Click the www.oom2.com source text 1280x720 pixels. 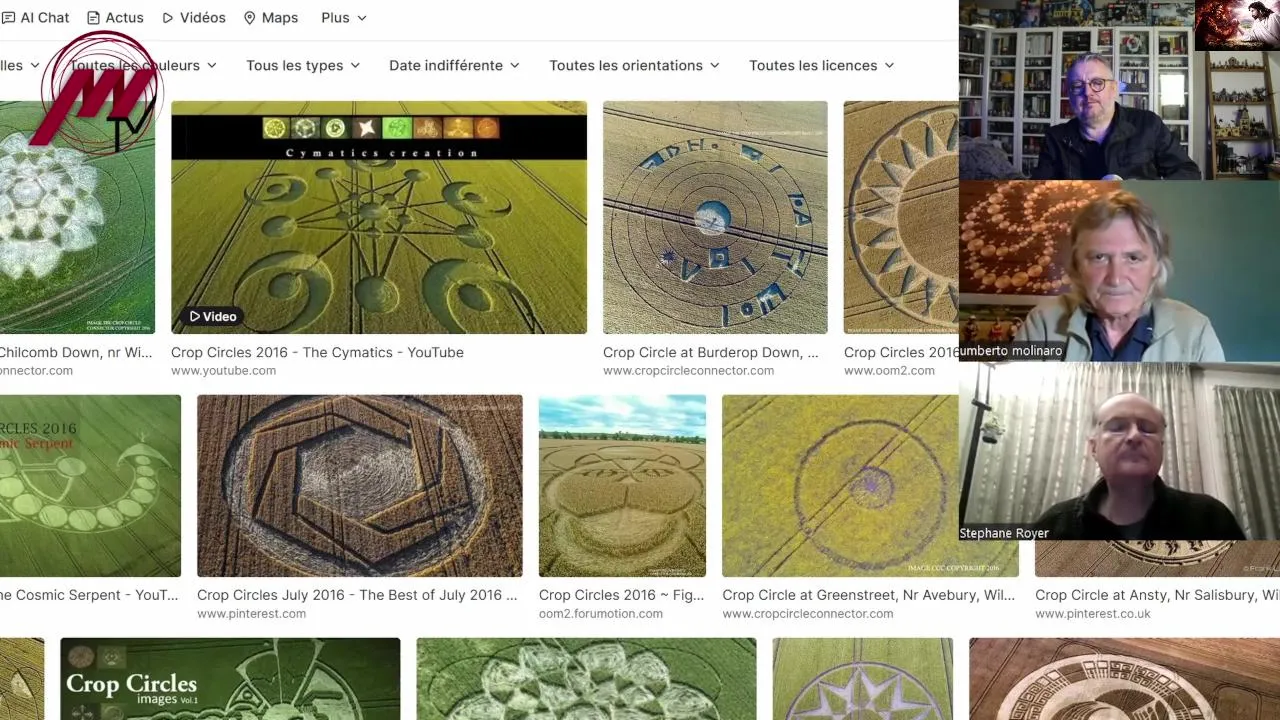point(889,370)
